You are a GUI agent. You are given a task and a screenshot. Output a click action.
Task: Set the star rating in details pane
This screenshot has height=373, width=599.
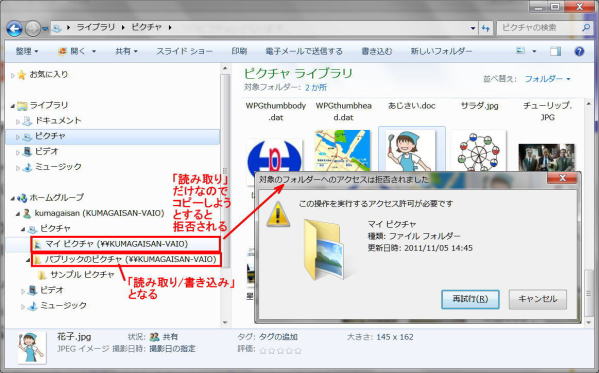click(x=280, y=350)
